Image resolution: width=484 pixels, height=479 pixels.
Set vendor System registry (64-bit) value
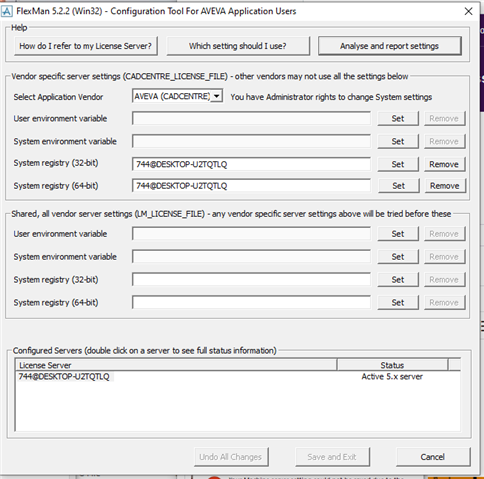tap(398, 186)
